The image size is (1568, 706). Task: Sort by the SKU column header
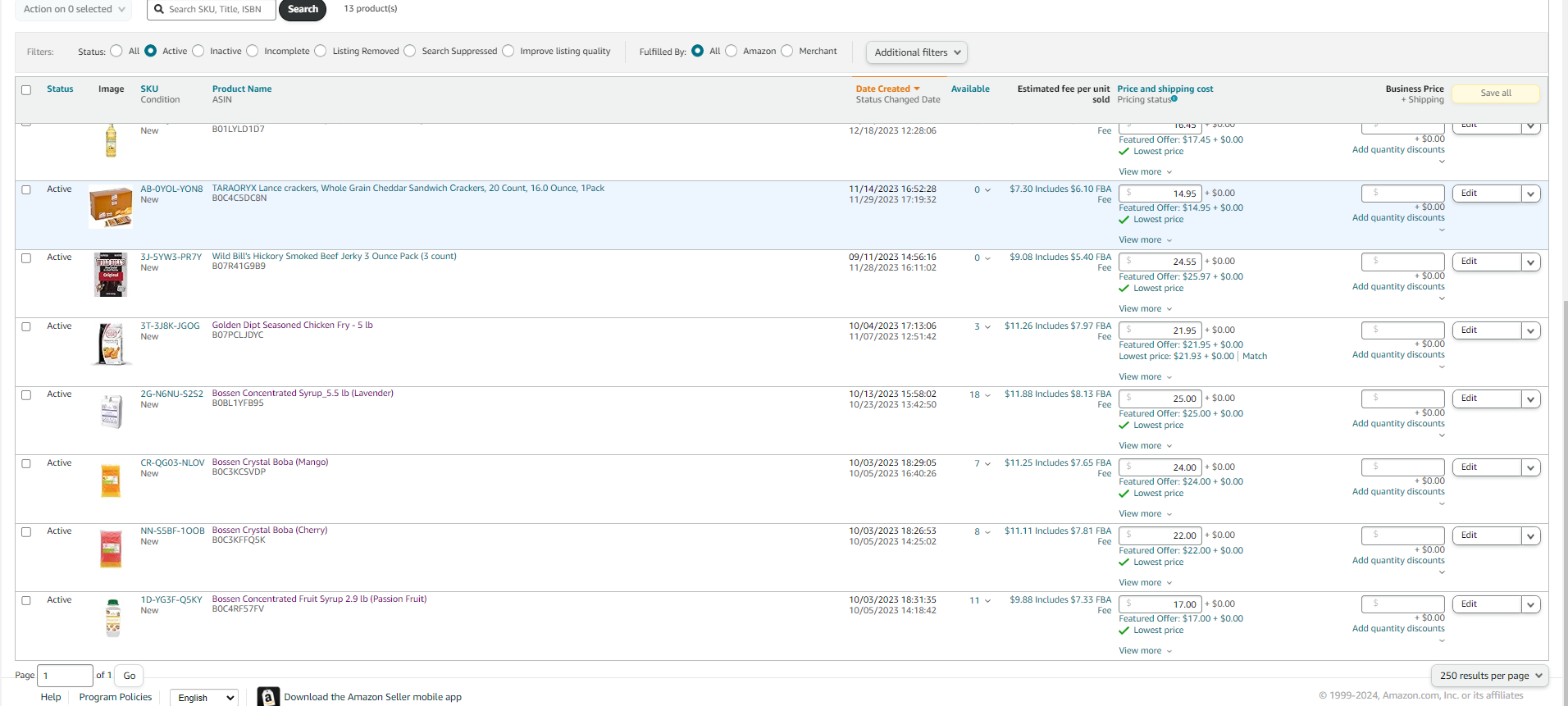point(149,89)
